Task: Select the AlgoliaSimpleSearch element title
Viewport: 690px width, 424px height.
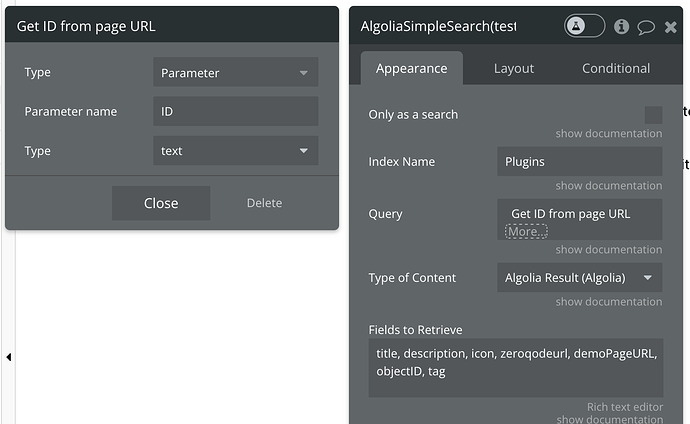Action: tap(438, 26)
